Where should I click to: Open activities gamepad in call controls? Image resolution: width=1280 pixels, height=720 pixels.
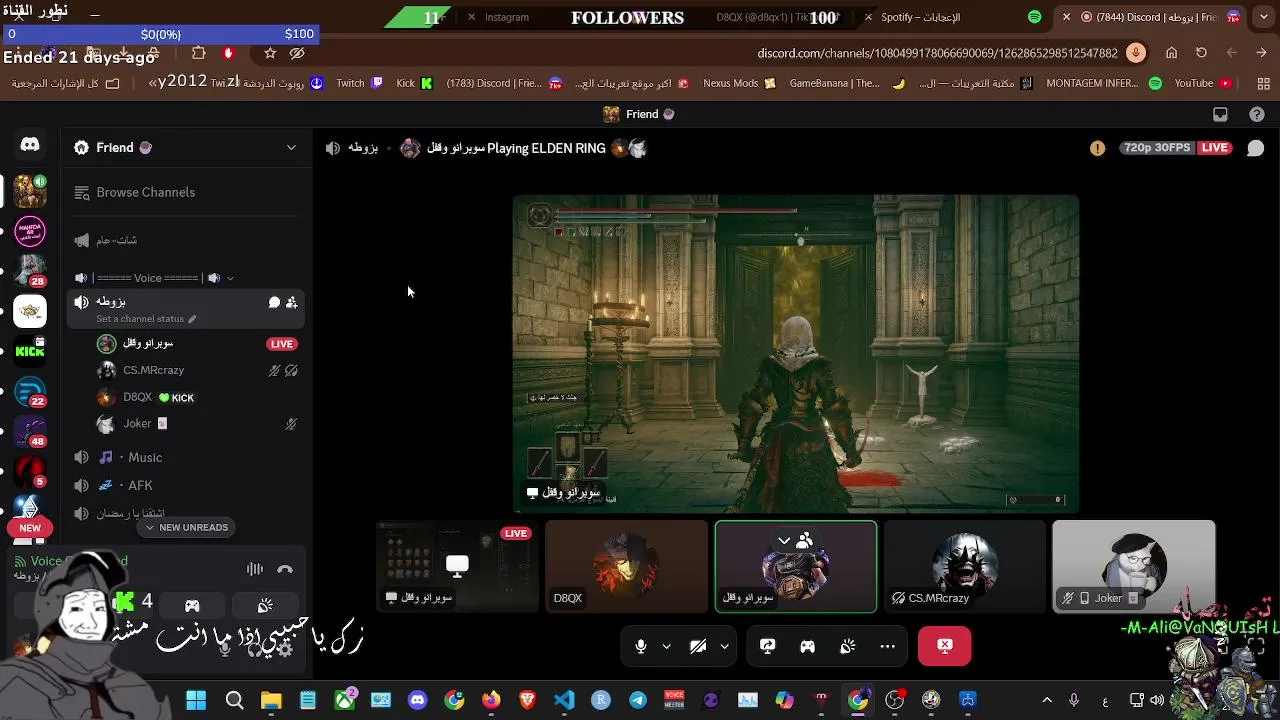tap(807, 646)
